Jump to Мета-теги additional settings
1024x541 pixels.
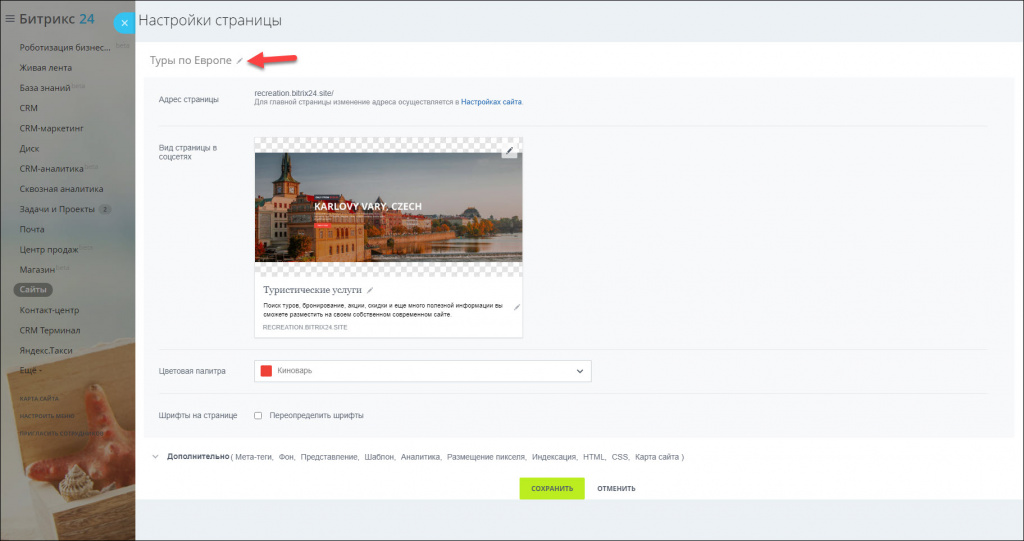(x=254, y=457)
